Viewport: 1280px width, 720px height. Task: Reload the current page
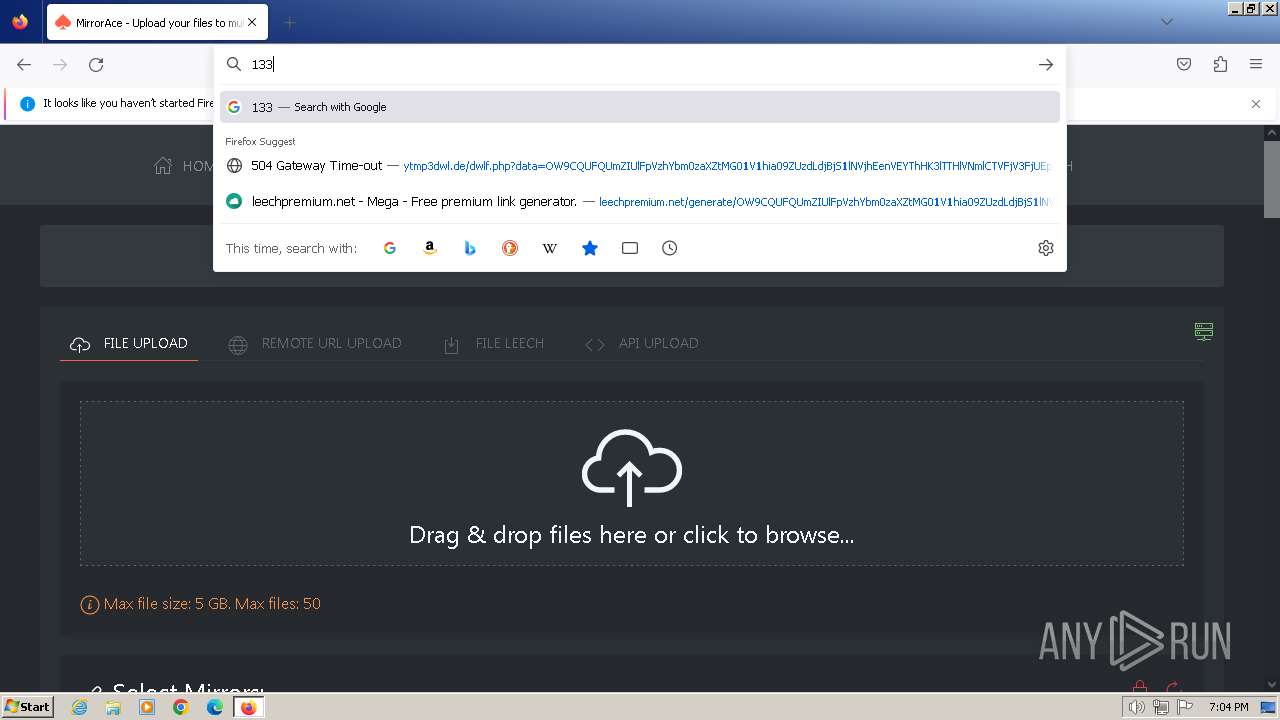(96, 64)
